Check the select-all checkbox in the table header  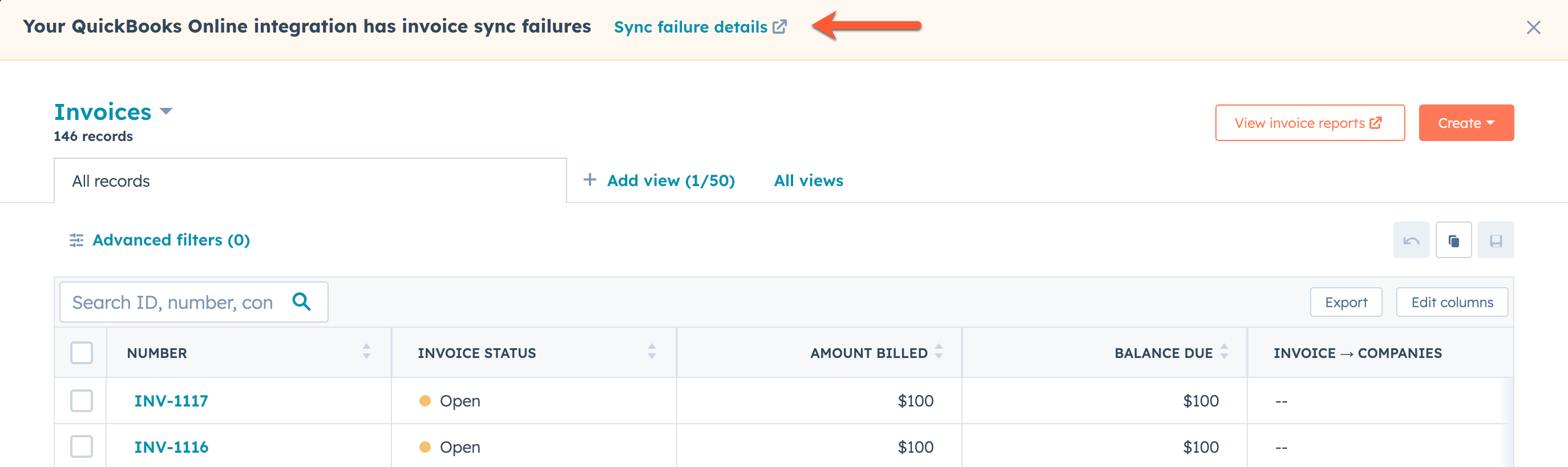81,352
